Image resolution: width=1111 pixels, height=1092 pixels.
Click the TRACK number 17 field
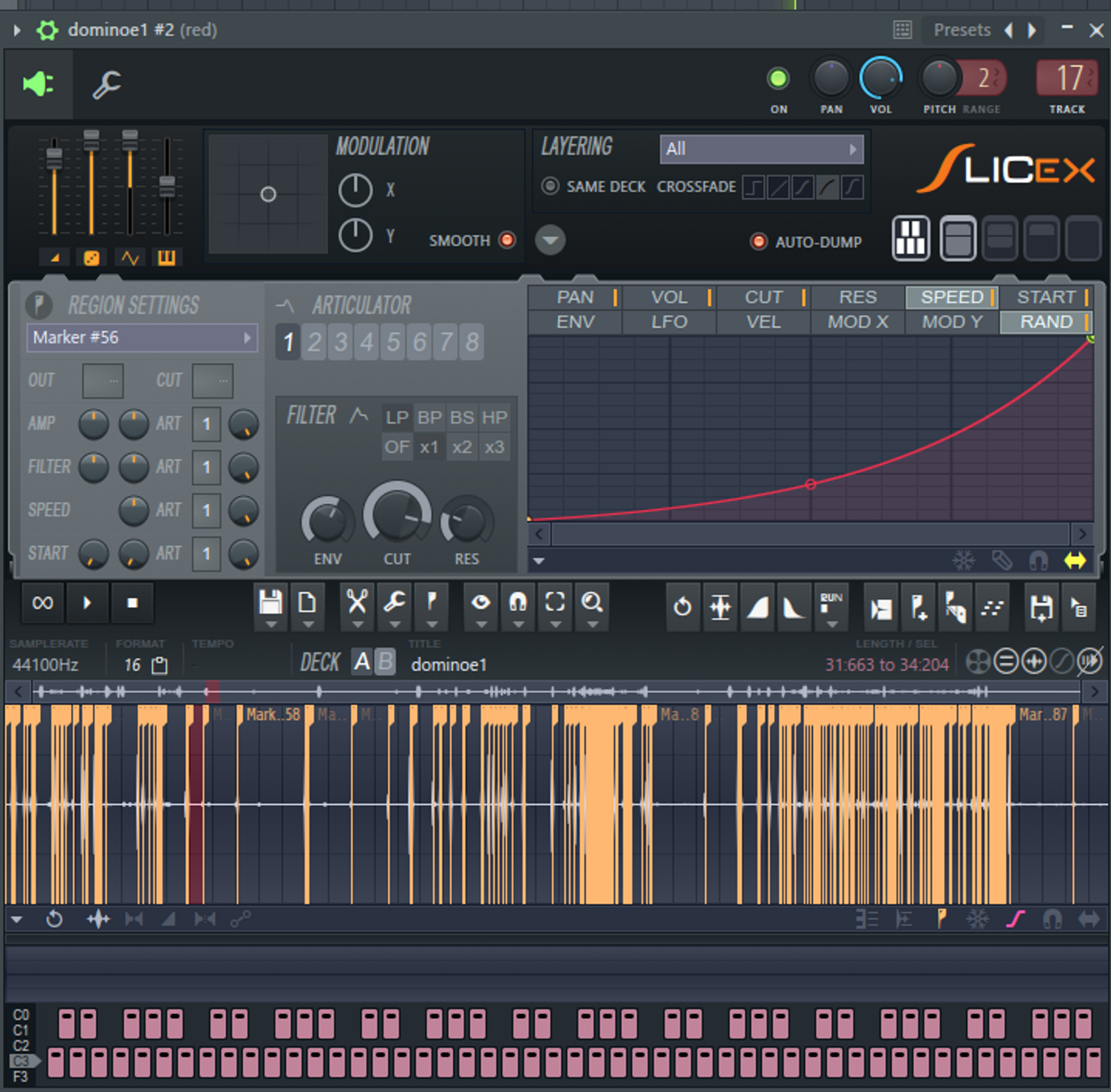coord(1067,78)
